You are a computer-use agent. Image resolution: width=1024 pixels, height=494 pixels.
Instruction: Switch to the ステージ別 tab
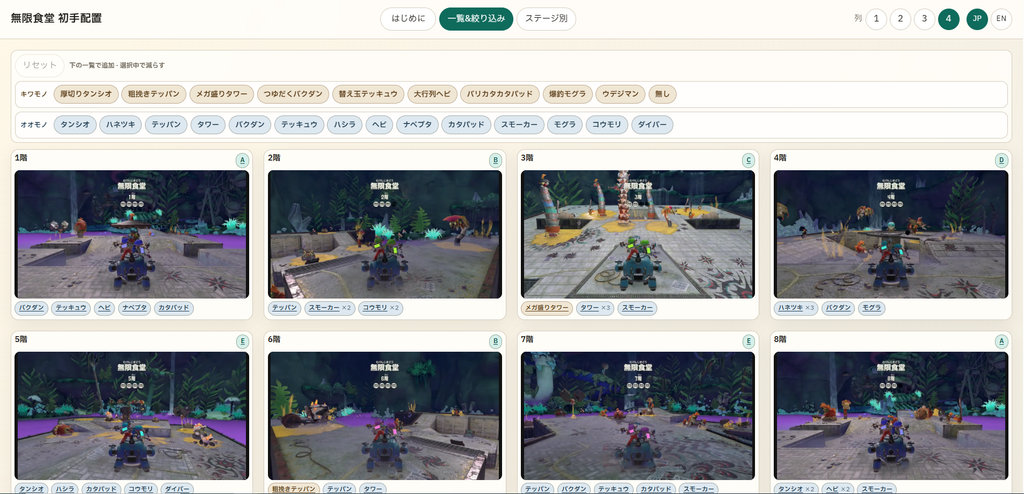click(546, 19)
